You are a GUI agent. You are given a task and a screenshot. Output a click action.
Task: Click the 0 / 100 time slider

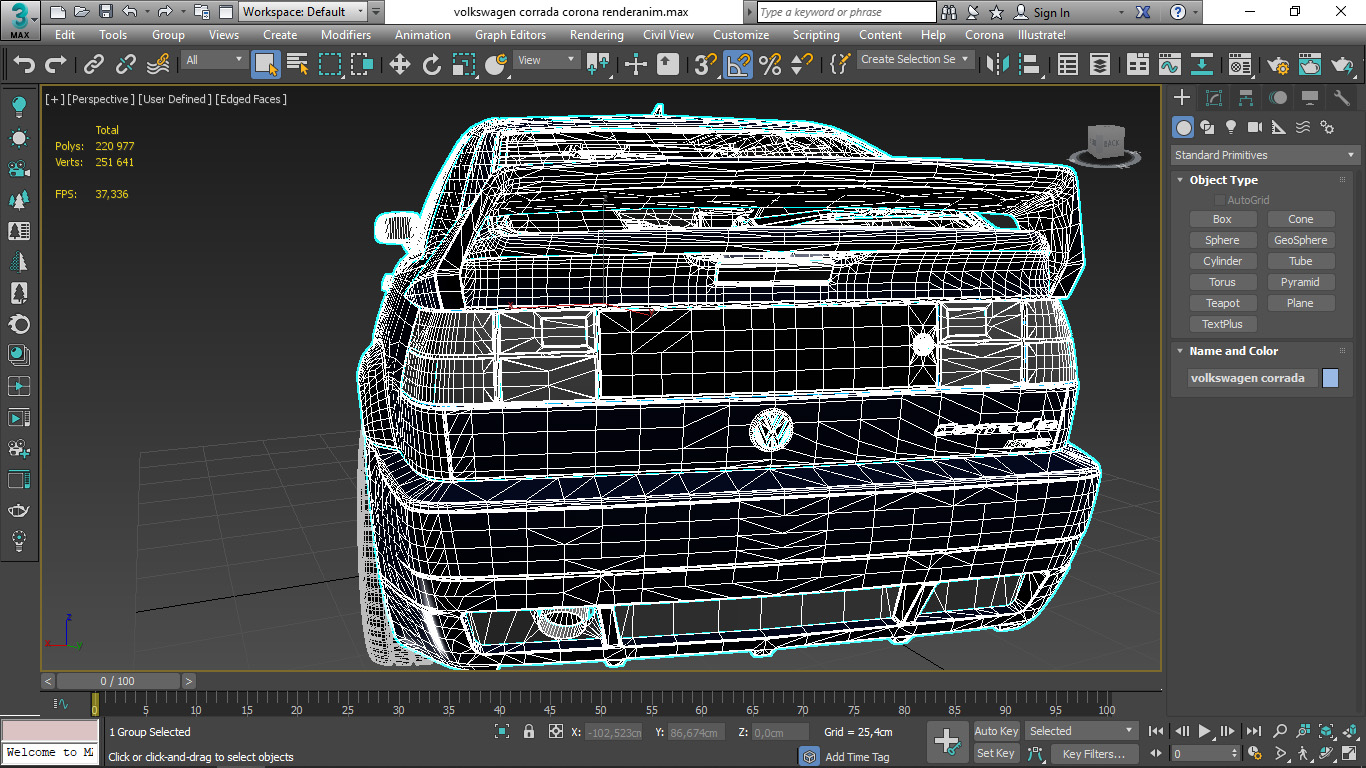coord(119,681)
